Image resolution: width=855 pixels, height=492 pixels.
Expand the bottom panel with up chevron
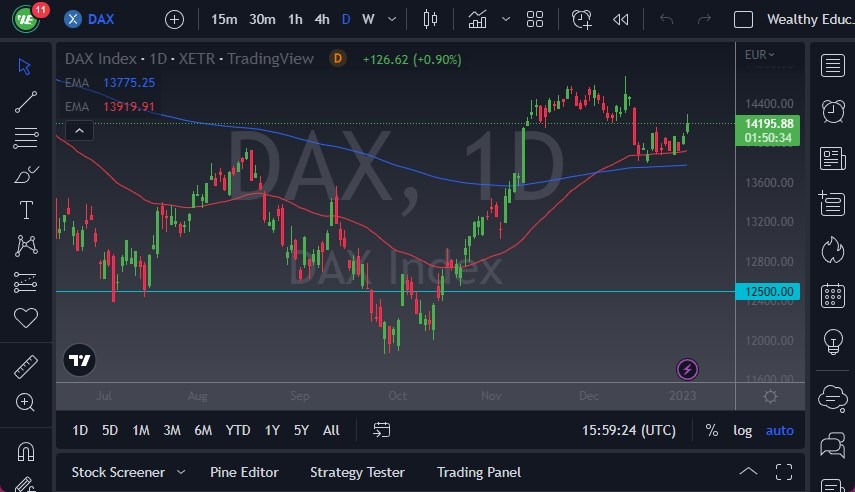point(748,471)
